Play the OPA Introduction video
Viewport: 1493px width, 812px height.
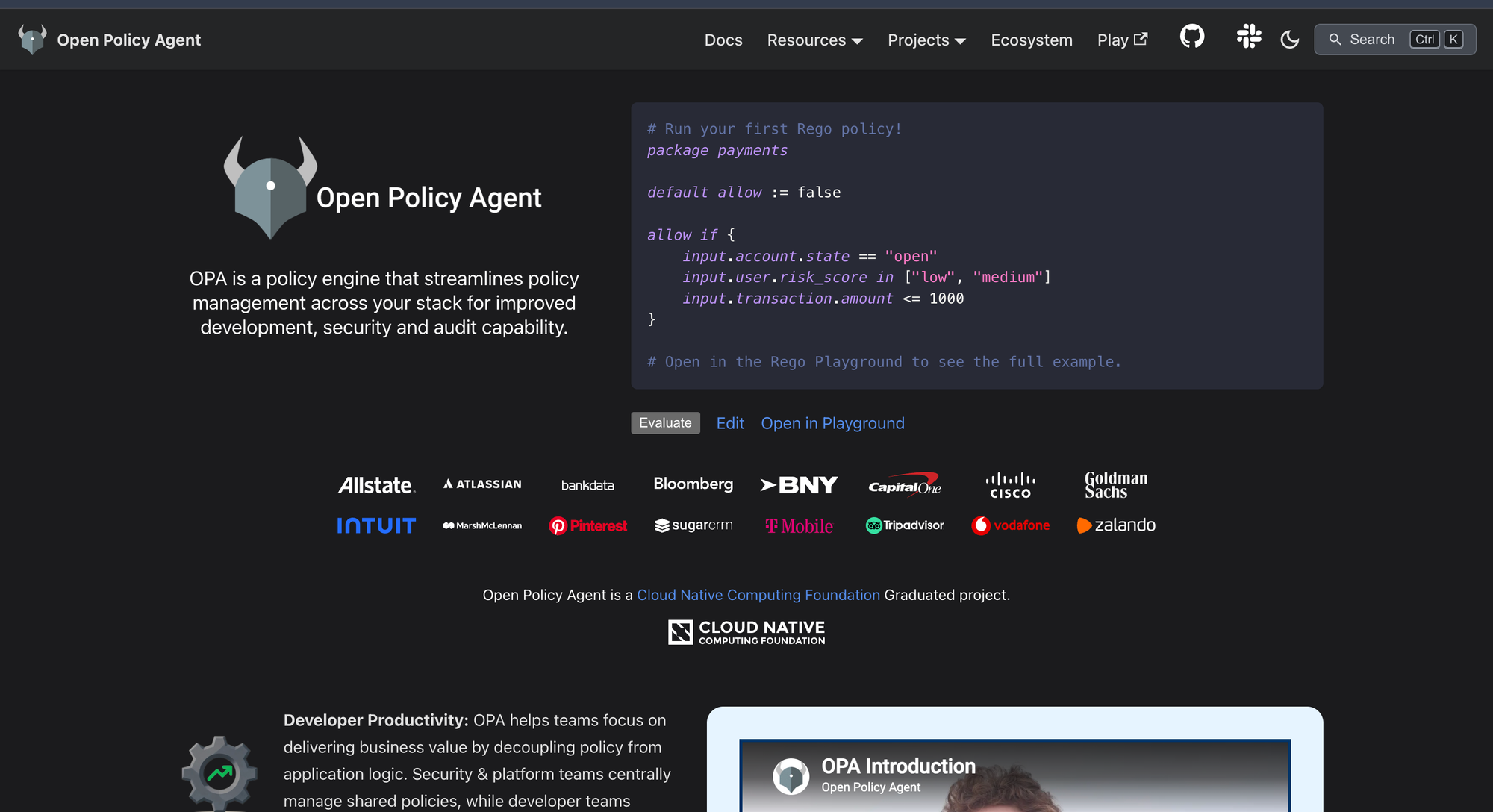coord(1015,776)
